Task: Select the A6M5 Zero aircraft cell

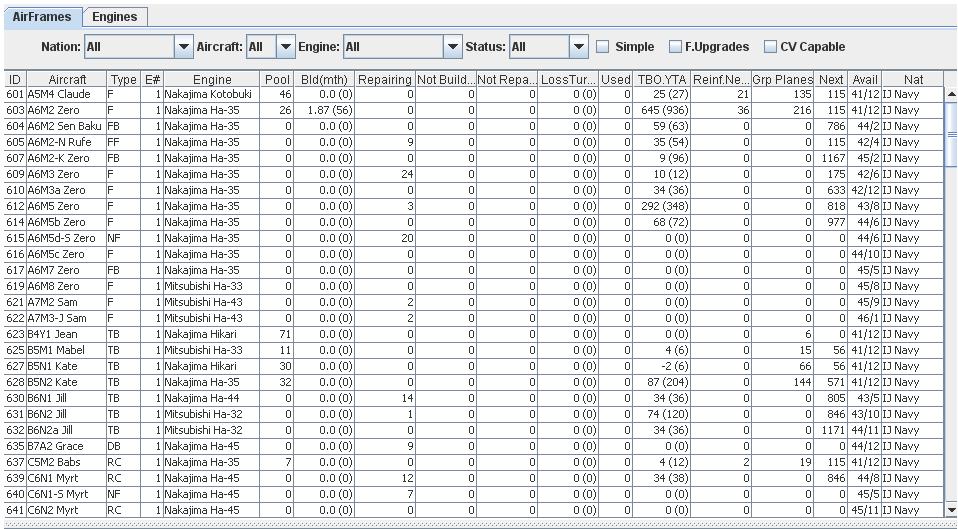Action: click(67, 206)
